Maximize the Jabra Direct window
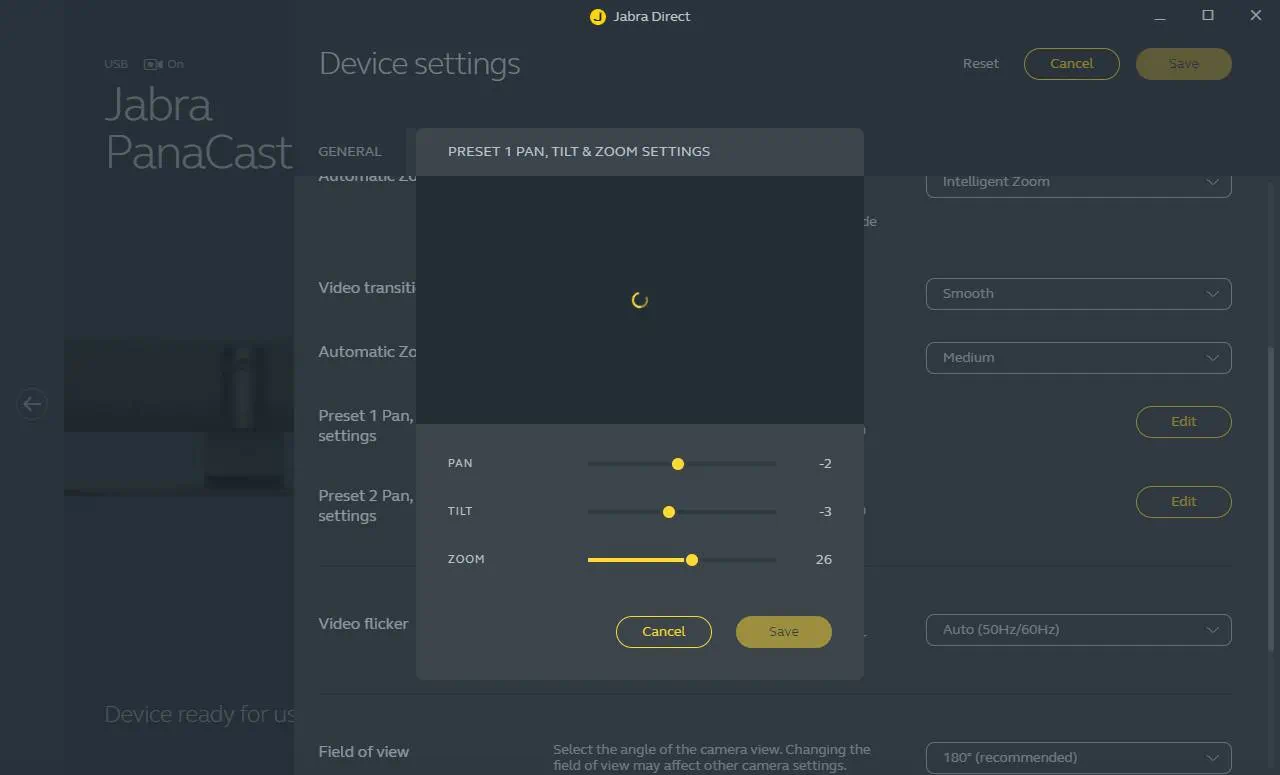This screenshot has width=1280, height=775. tap(1208, 16)
